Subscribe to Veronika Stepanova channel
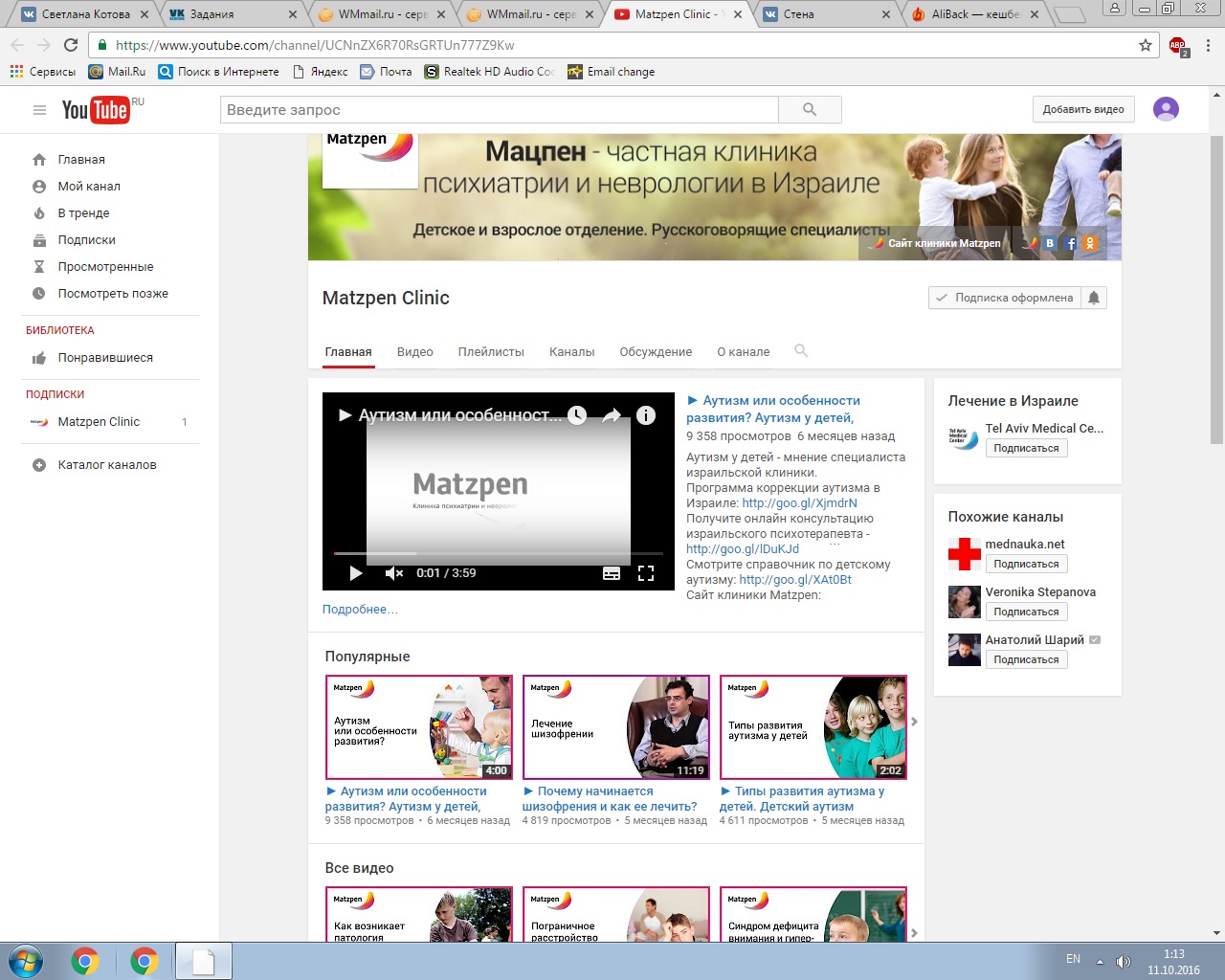This screenshot has width=1225, height=980. [x=1026, y=612]
